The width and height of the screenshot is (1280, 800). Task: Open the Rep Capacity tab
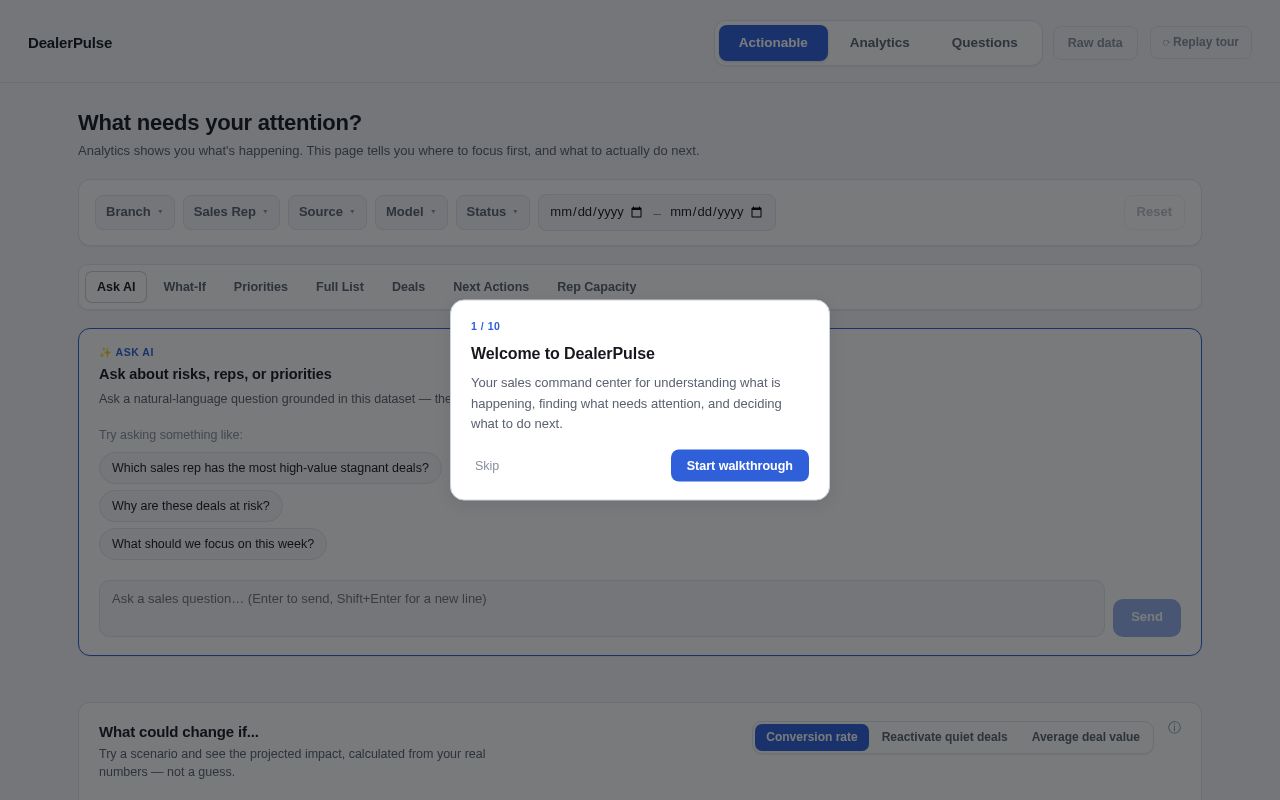(x=597, y=287)
